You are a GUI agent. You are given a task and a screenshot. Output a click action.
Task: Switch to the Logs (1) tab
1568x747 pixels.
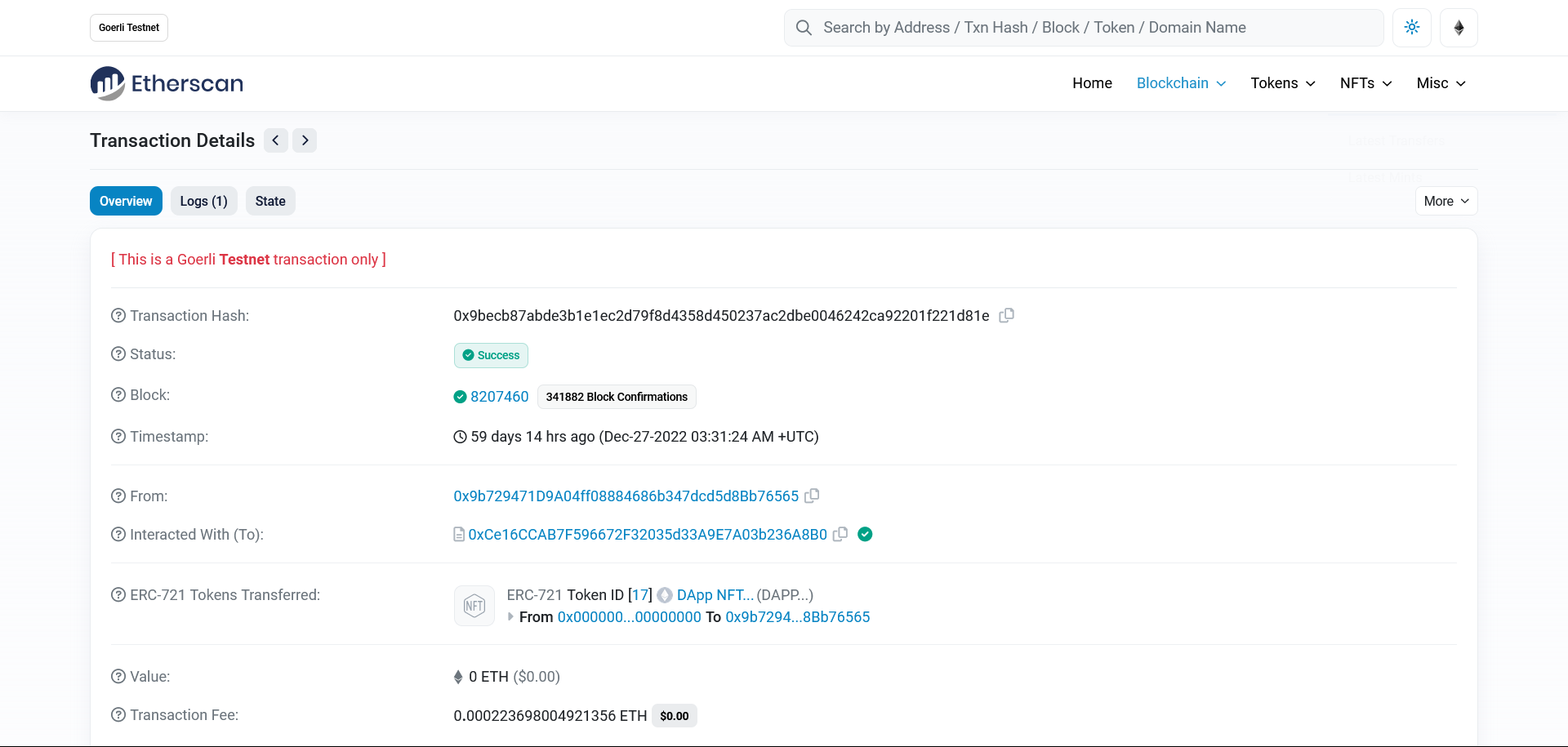(203, 200)
